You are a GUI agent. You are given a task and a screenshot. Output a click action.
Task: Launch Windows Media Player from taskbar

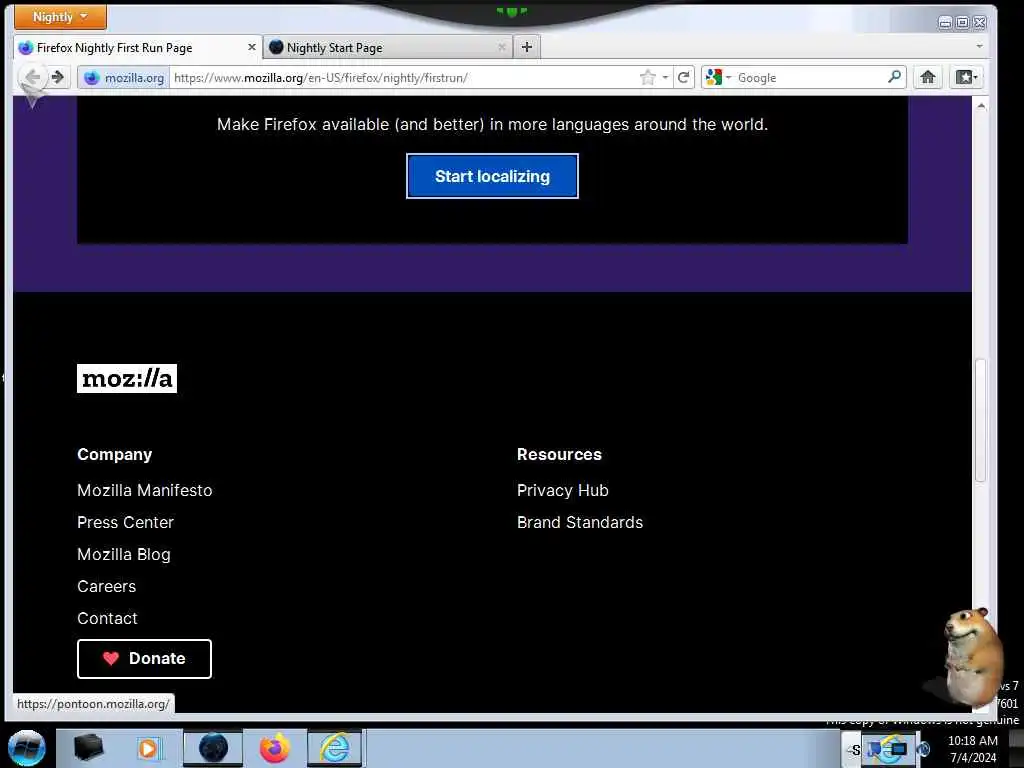(148, 748)
